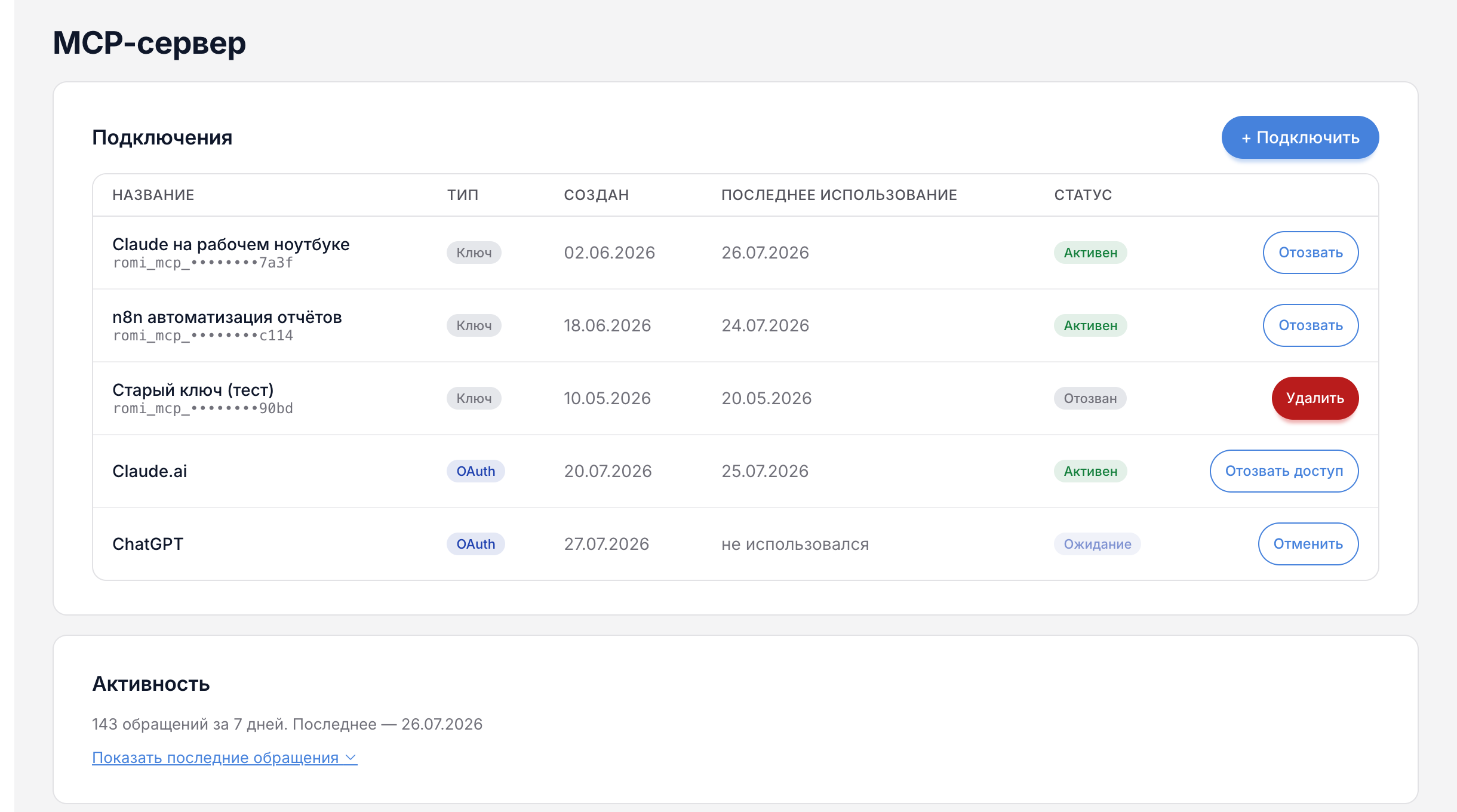
Task: Click the creation date 27.07.2026
Action: click(x=607, y=544)
